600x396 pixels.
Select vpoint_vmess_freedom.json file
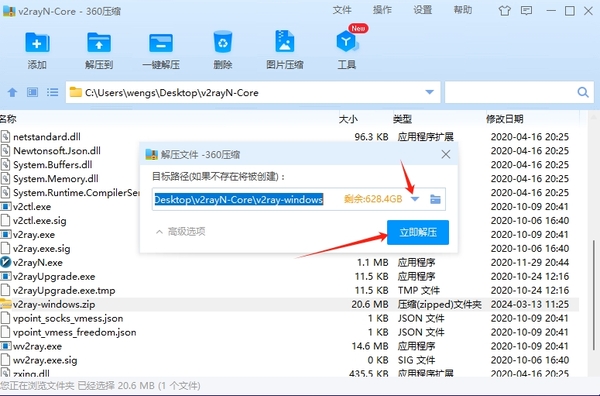tap(75, 332)
